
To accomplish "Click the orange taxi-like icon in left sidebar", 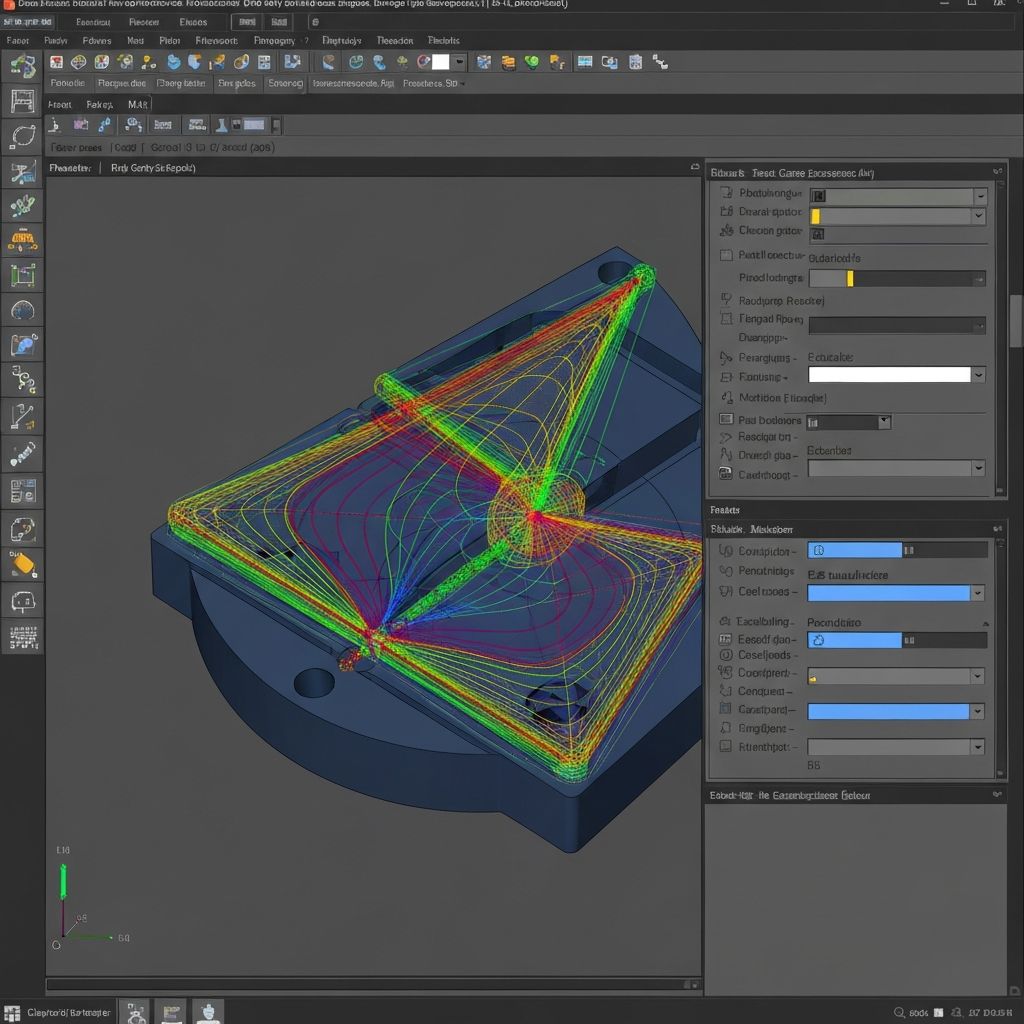I will pyautogui.click(x=22, y=240).
